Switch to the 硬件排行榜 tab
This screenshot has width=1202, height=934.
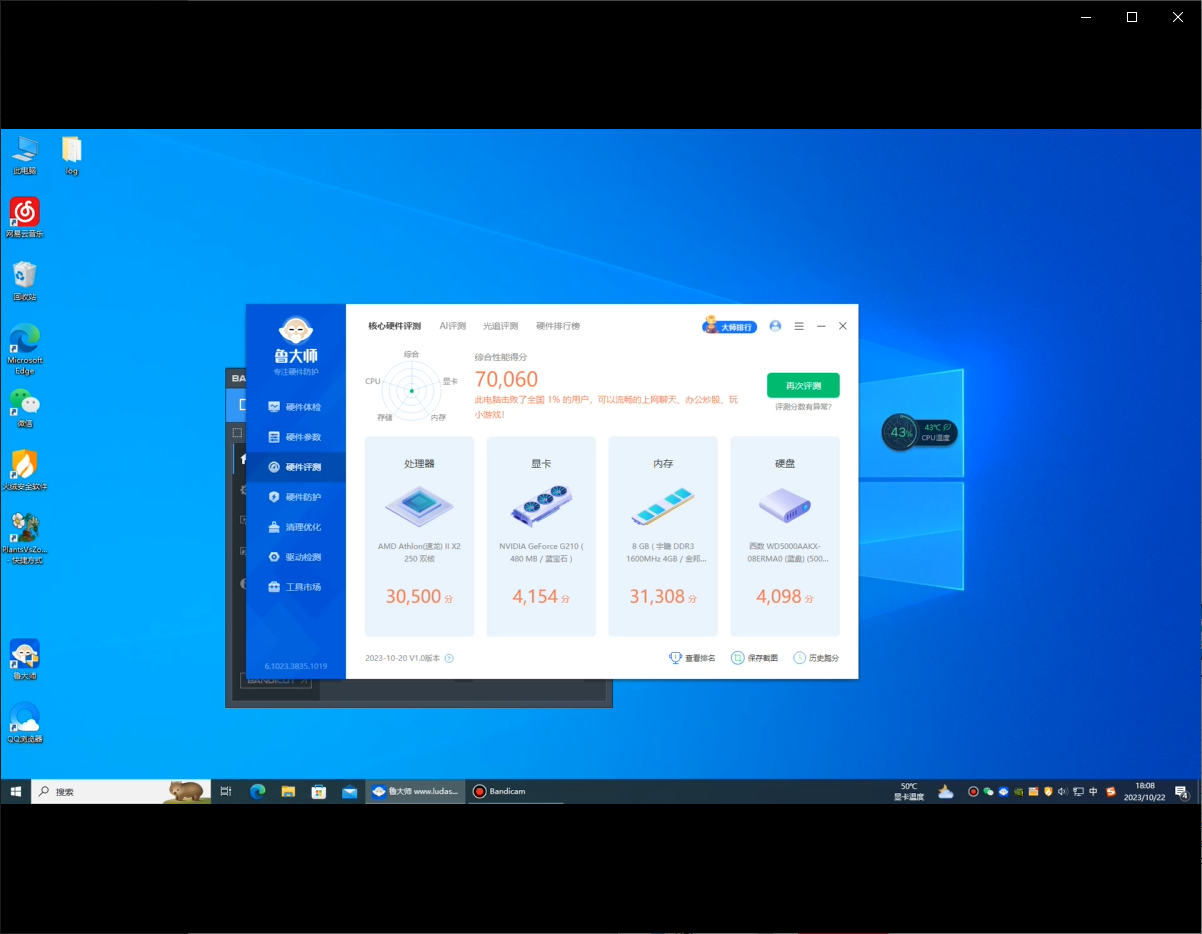pos(558,326)
